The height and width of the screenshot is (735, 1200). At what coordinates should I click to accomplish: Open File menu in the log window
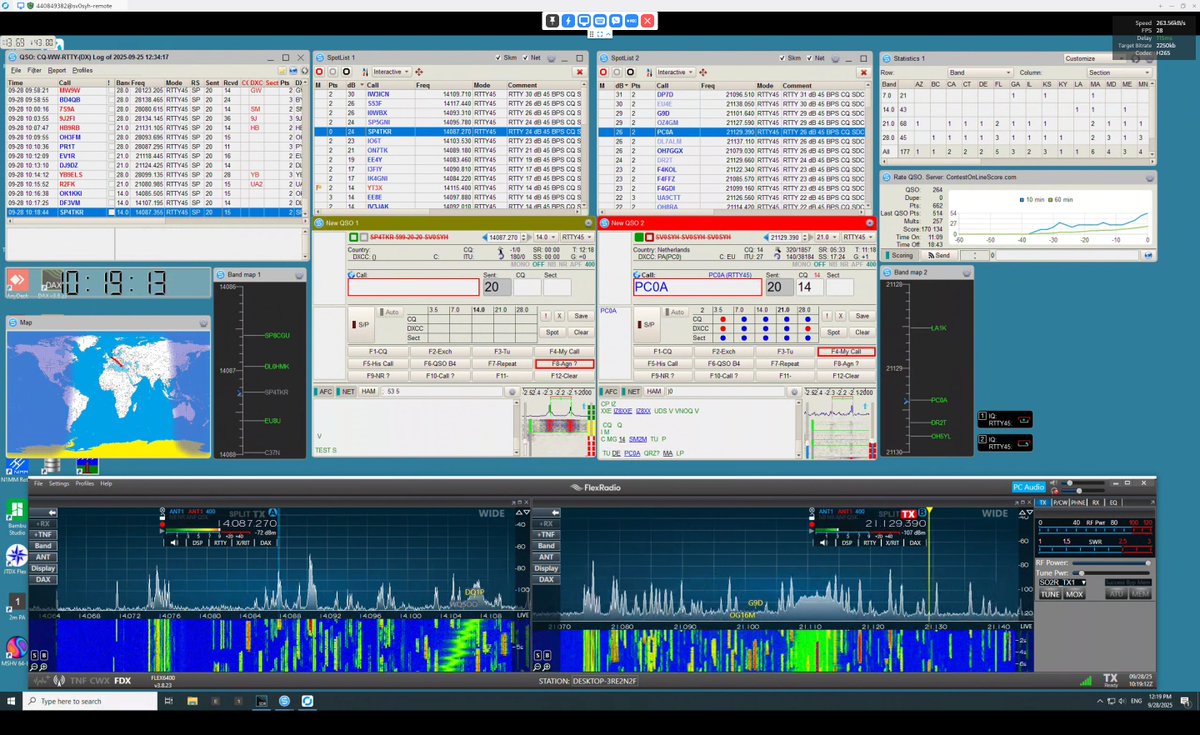pyautogui.click(x=16, y=70)
